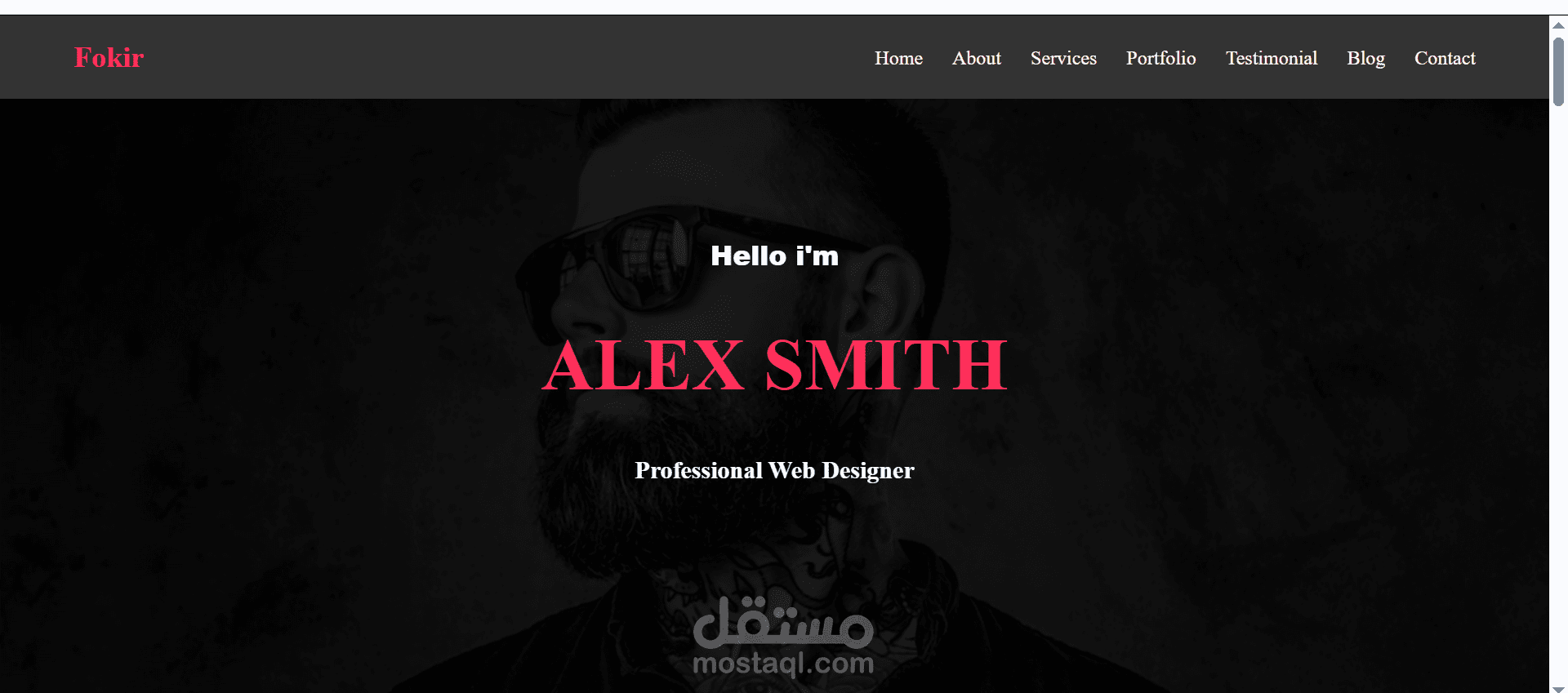Select the Contact nav link
The width and height of the screenshot is (1568, 693).
(1445, 58)
